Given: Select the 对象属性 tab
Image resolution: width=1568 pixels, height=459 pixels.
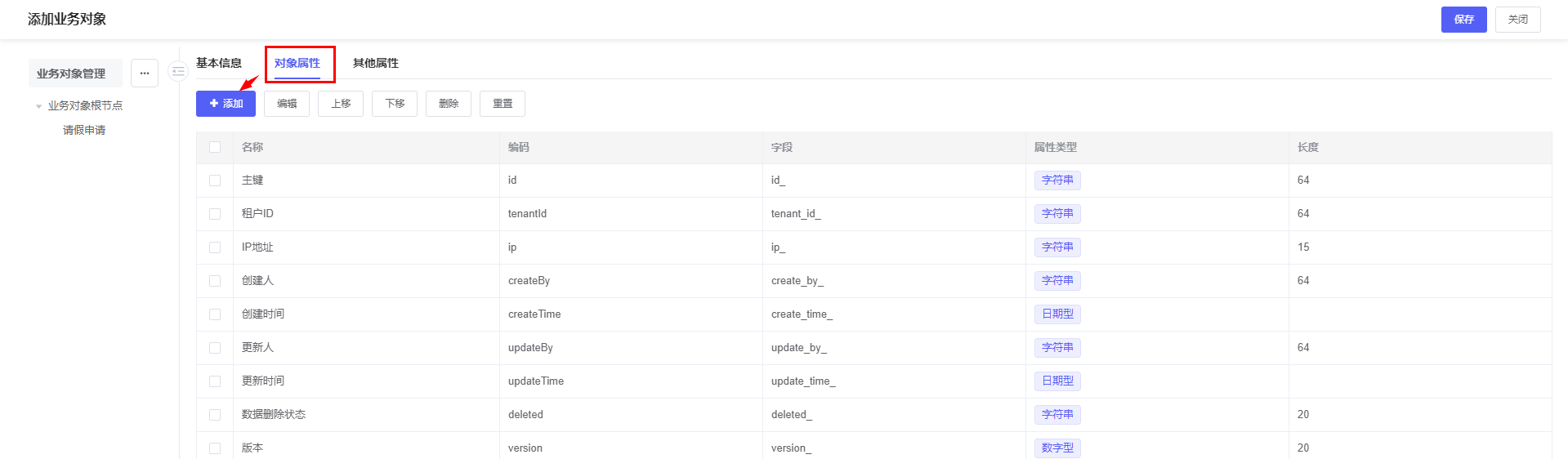Looking at the screenshot, I should tap(297, 63).
